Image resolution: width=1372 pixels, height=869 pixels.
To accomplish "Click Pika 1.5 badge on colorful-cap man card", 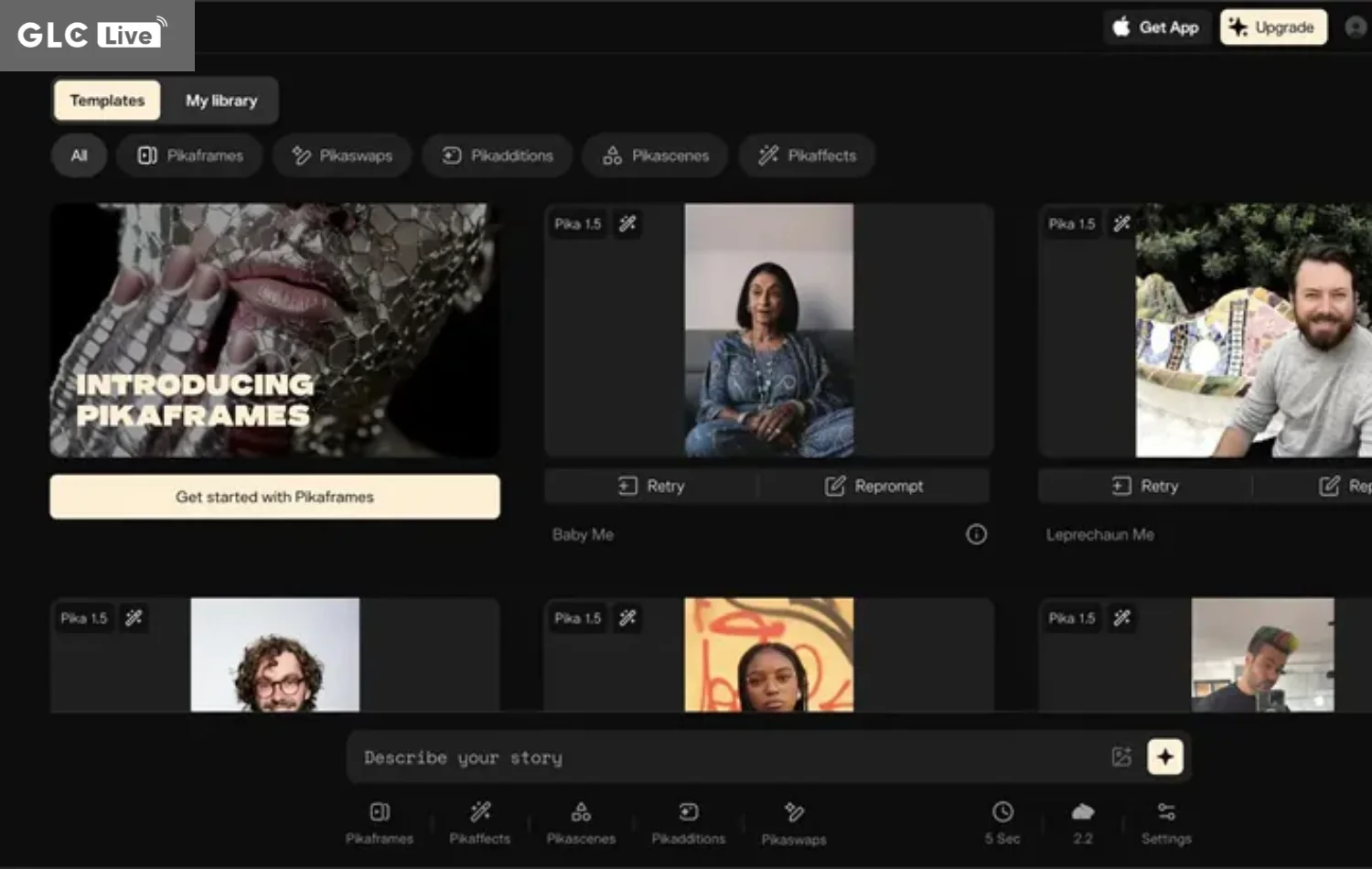I will pyautogui.click(x=1072, y=618).
